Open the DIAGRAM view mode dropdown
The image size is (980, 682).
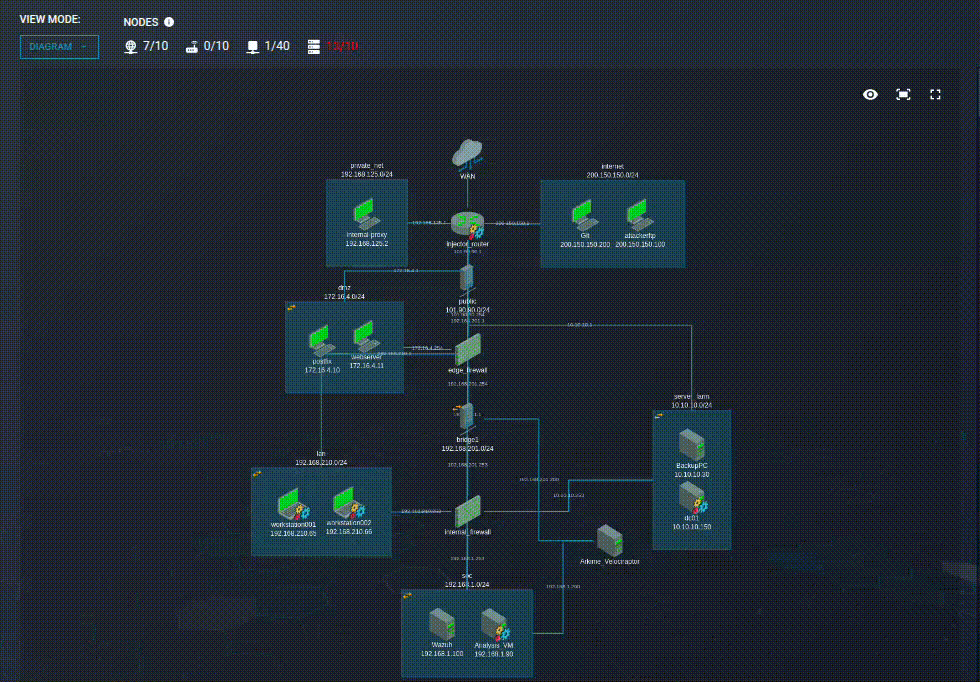59,47
